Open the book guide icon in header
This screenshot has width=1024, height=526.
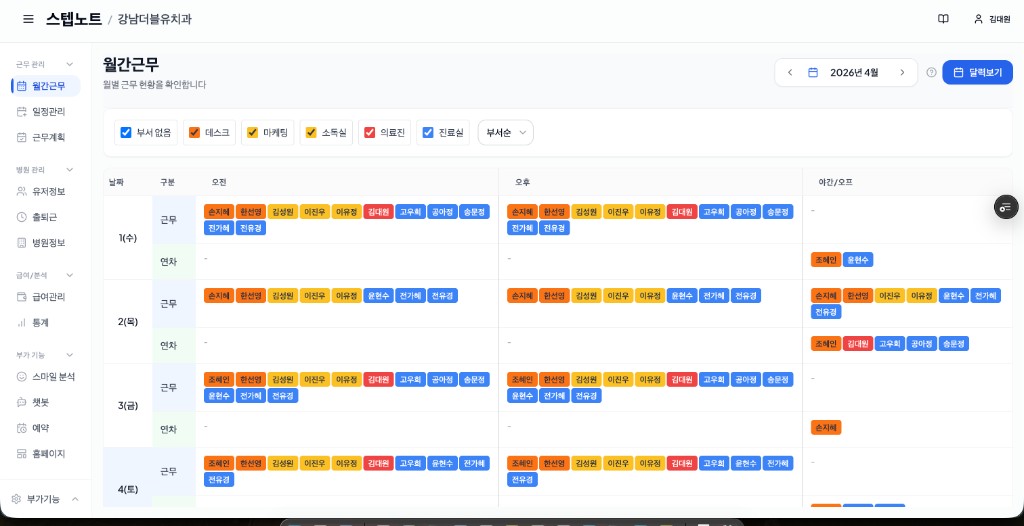943,19
